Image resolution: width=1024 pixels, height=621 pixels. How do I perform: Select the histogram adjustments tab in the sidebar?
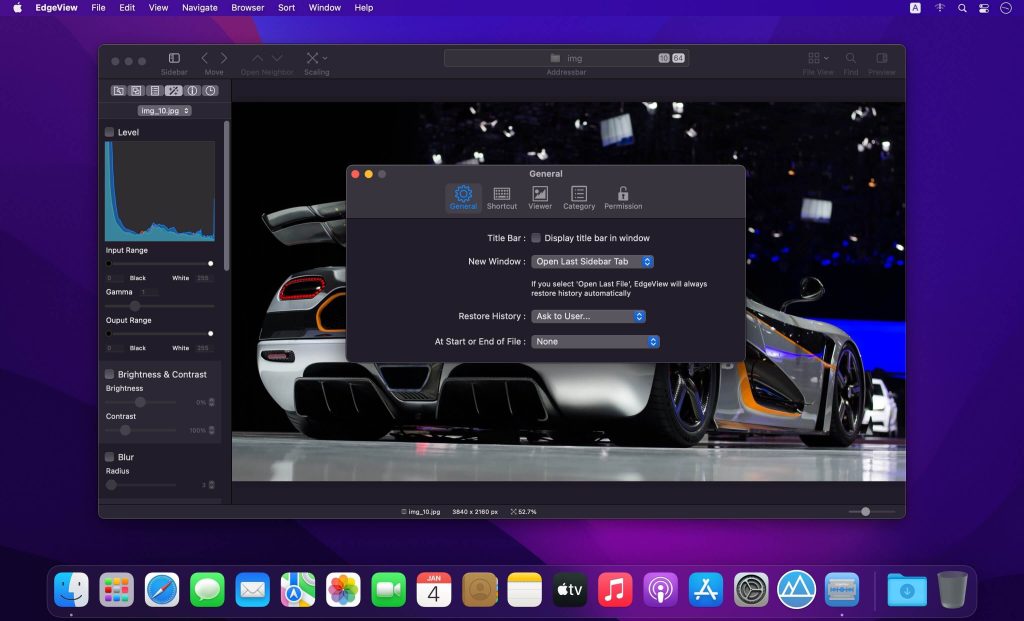pyautogui.click(x=173, y=90)
